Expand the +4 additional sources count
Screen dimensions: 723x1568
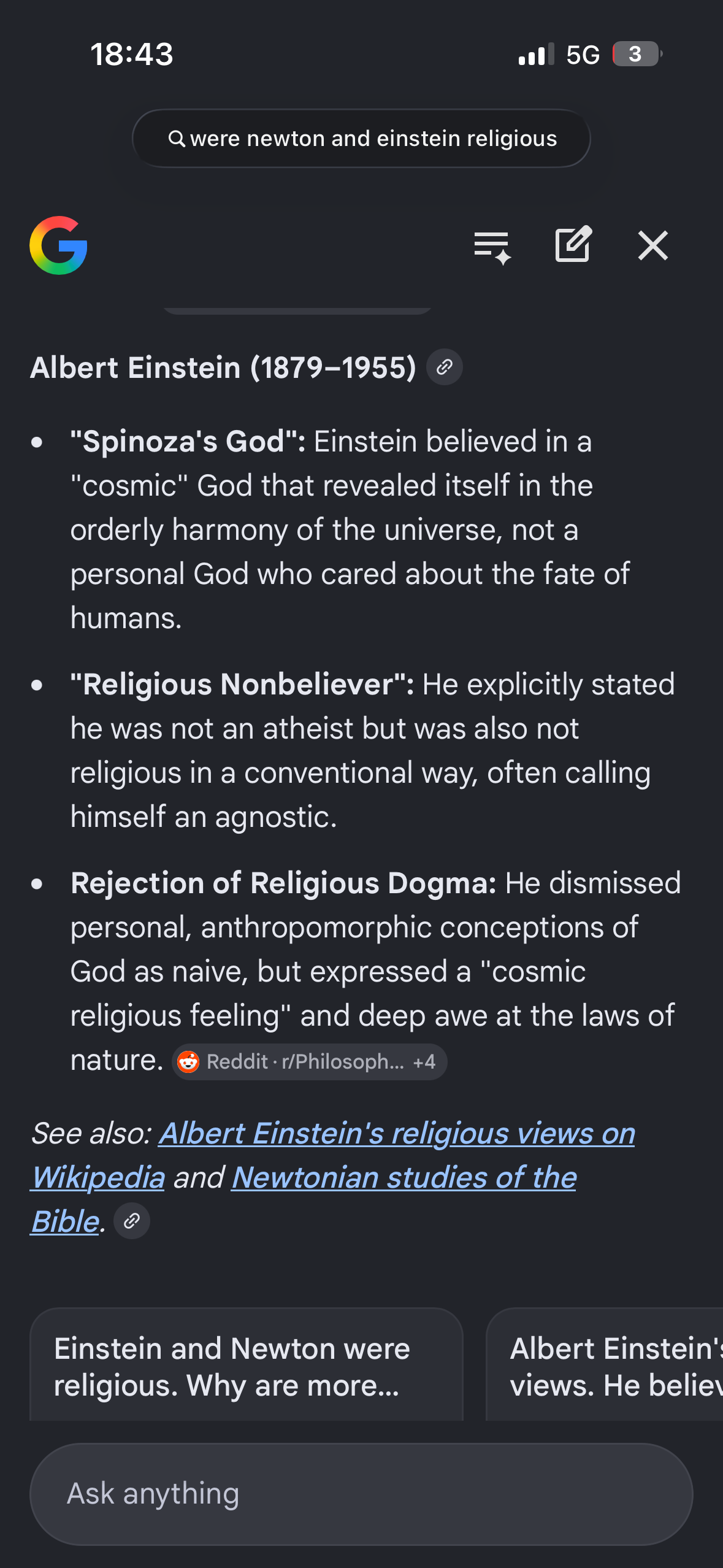click(x=424, y=1062)
